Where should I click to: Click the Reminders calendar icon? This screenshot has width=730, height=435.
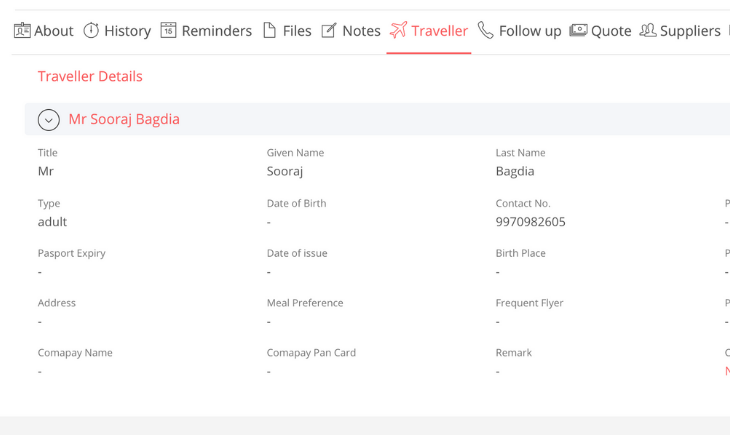click(x=169, y=30)
